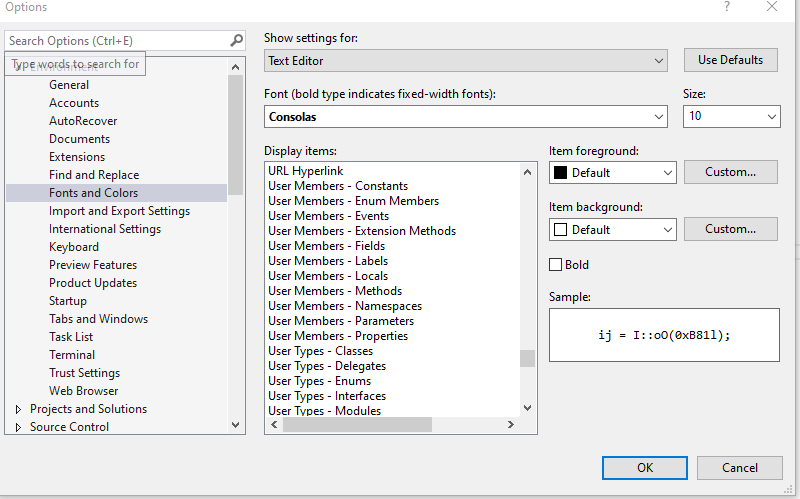This screenshot has height=499, width=800.
Task: Select User Types - Classes display item
Action: point(320,351)
